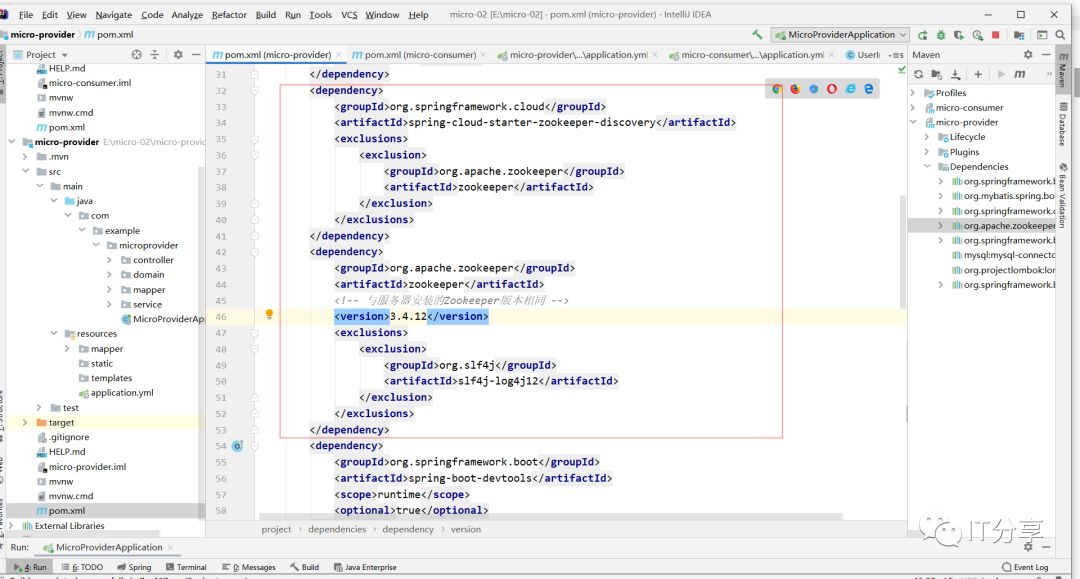Open the VCS menu
This screenshot has width=1080, height=579.
click(x=349, y=14)
